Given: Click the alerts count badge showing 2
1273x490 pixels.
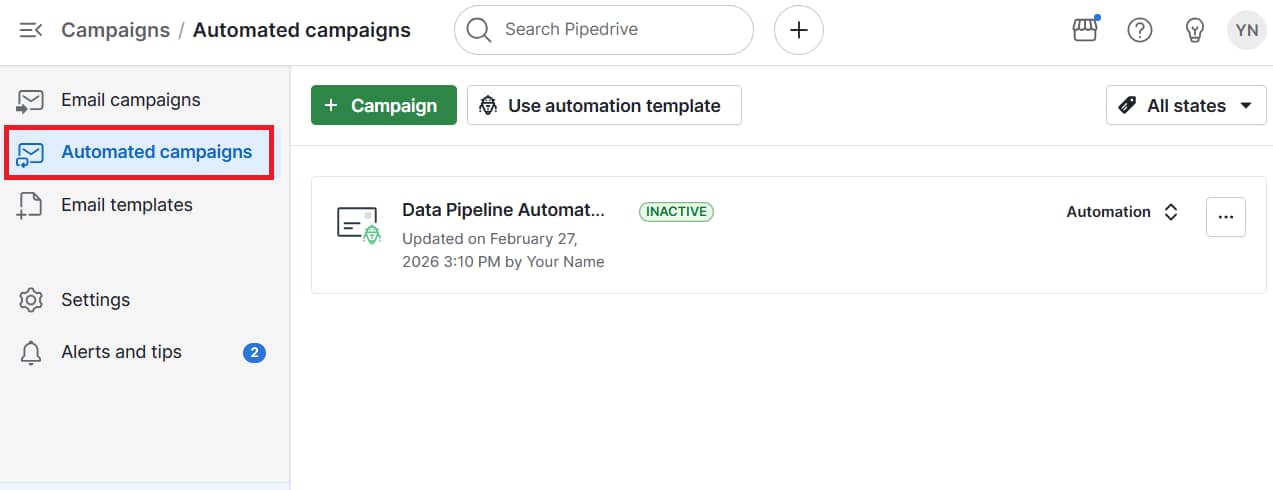Looking at the screenshot, I should tap(254, 352).
